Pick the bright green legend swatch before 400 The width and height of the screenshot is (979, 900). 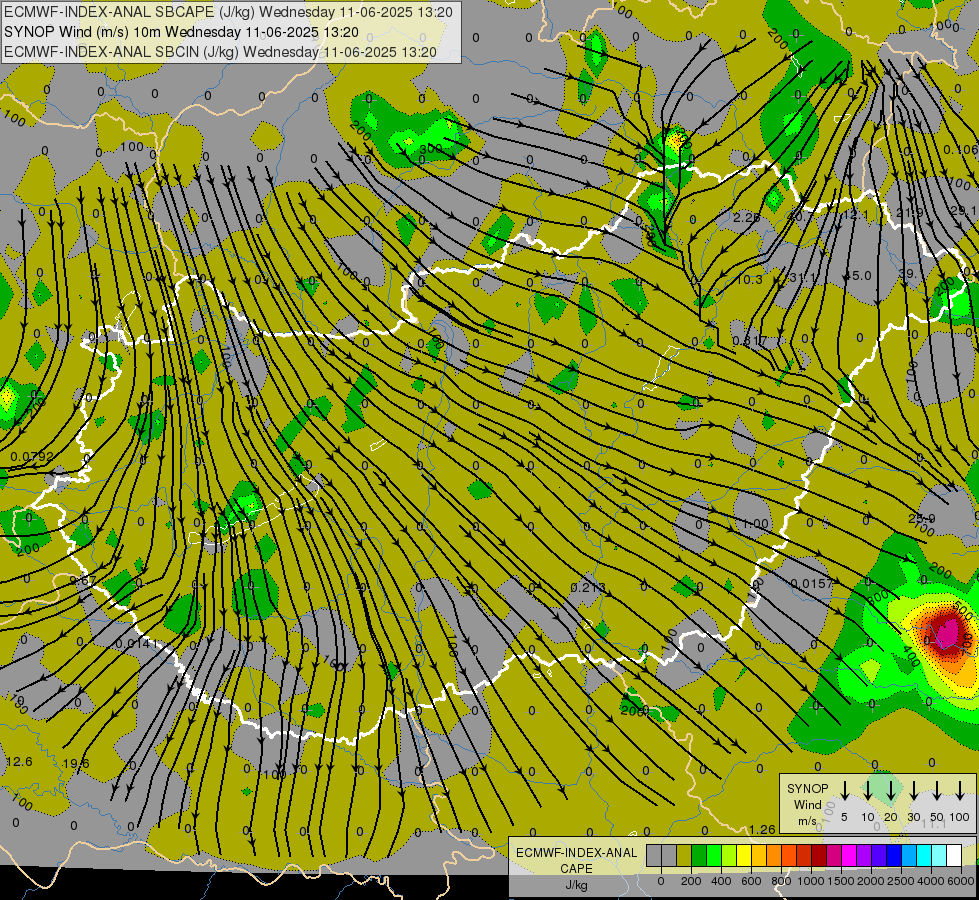[714, 856]
